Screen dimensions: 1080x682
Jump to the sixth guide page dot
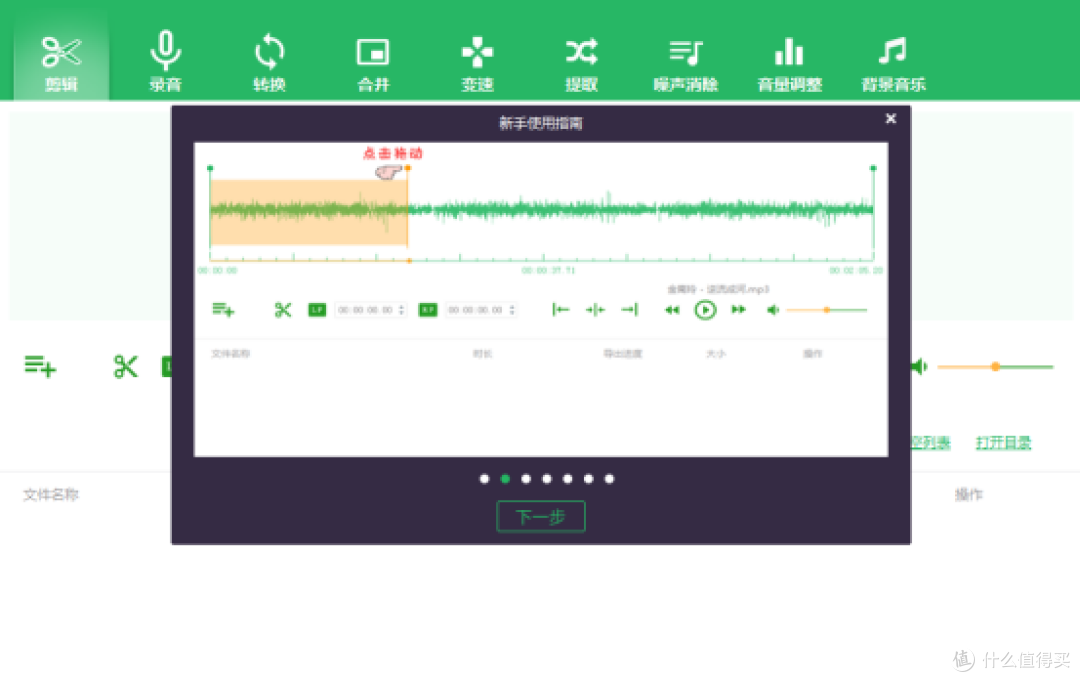pos(588,479)
